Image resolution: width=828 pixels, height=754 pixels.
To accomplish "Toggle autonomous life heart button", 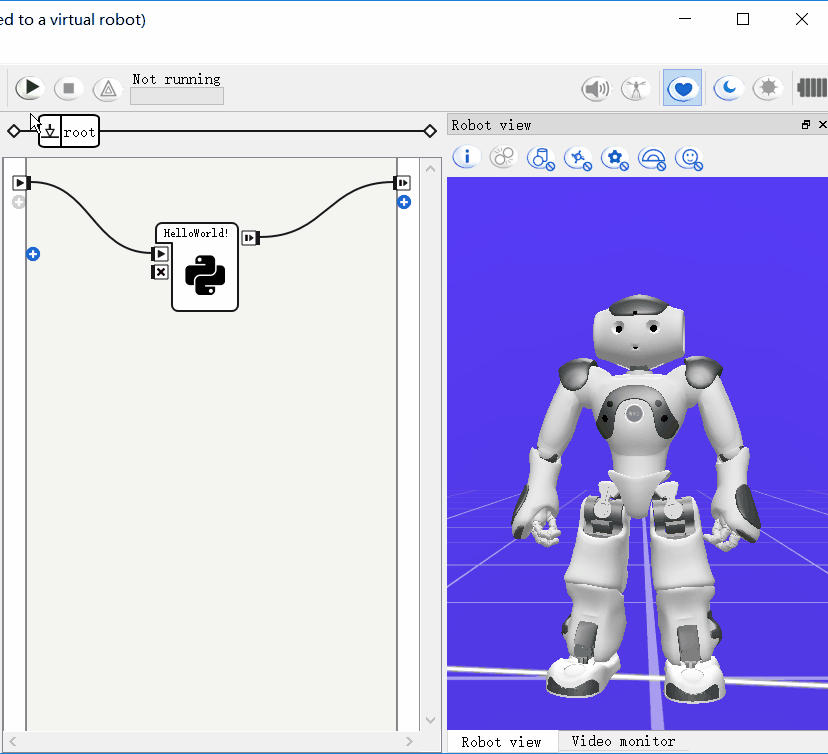I will (682, 89).
